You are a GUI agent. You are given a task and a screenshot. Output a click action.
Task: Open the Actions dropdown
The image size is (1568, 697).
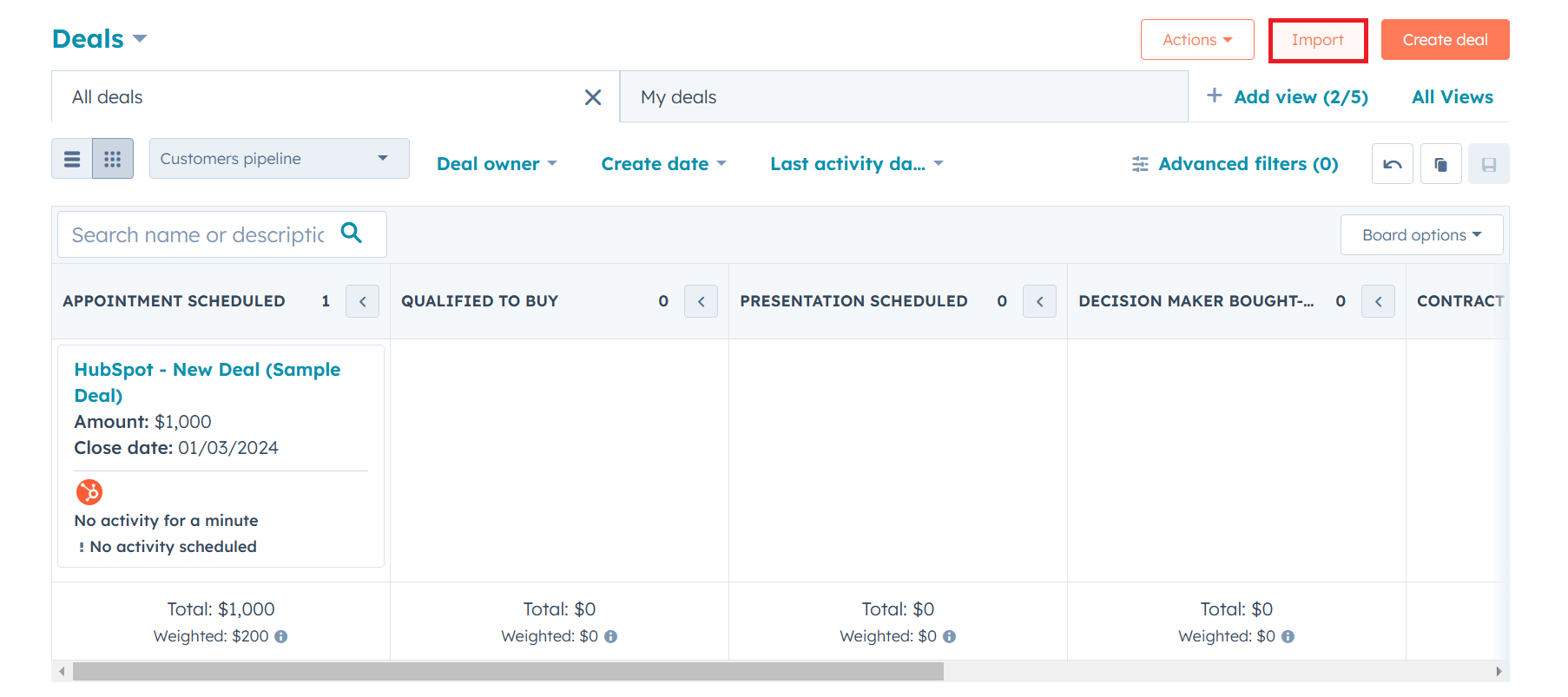(1197, 40)
